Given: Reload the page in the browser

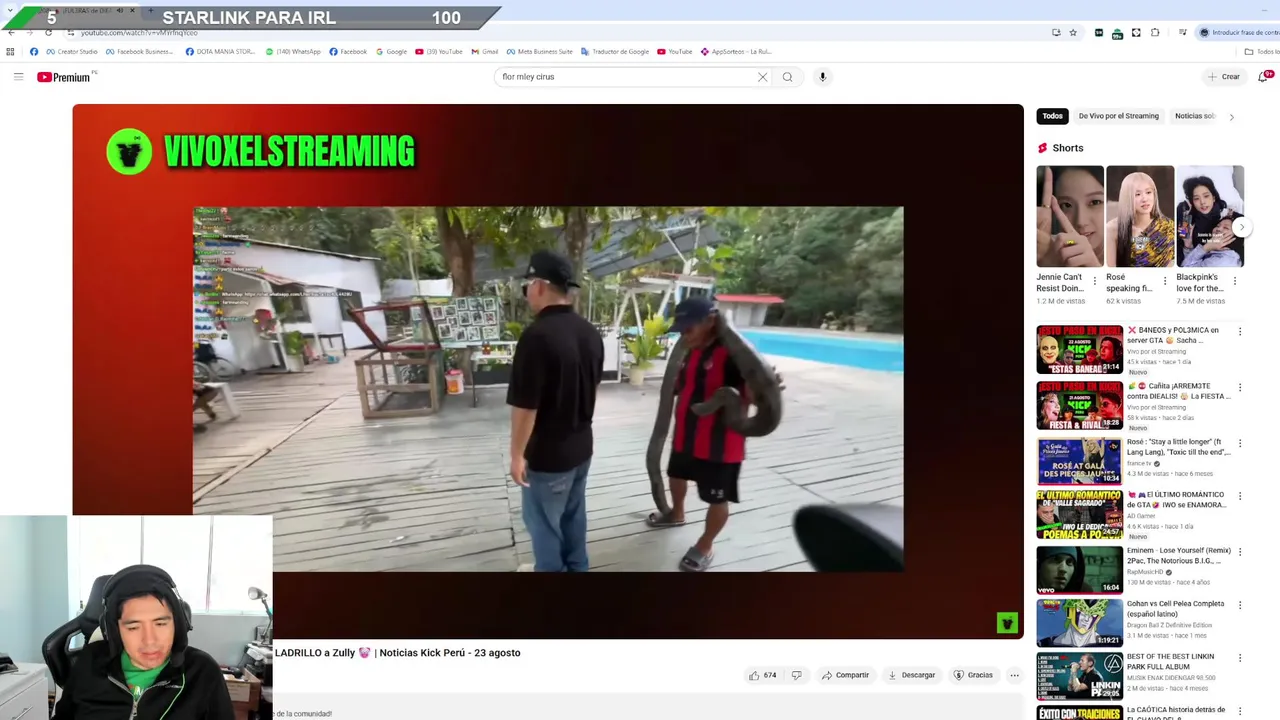Looking at the screenshot, I should [x=48, y=32].
